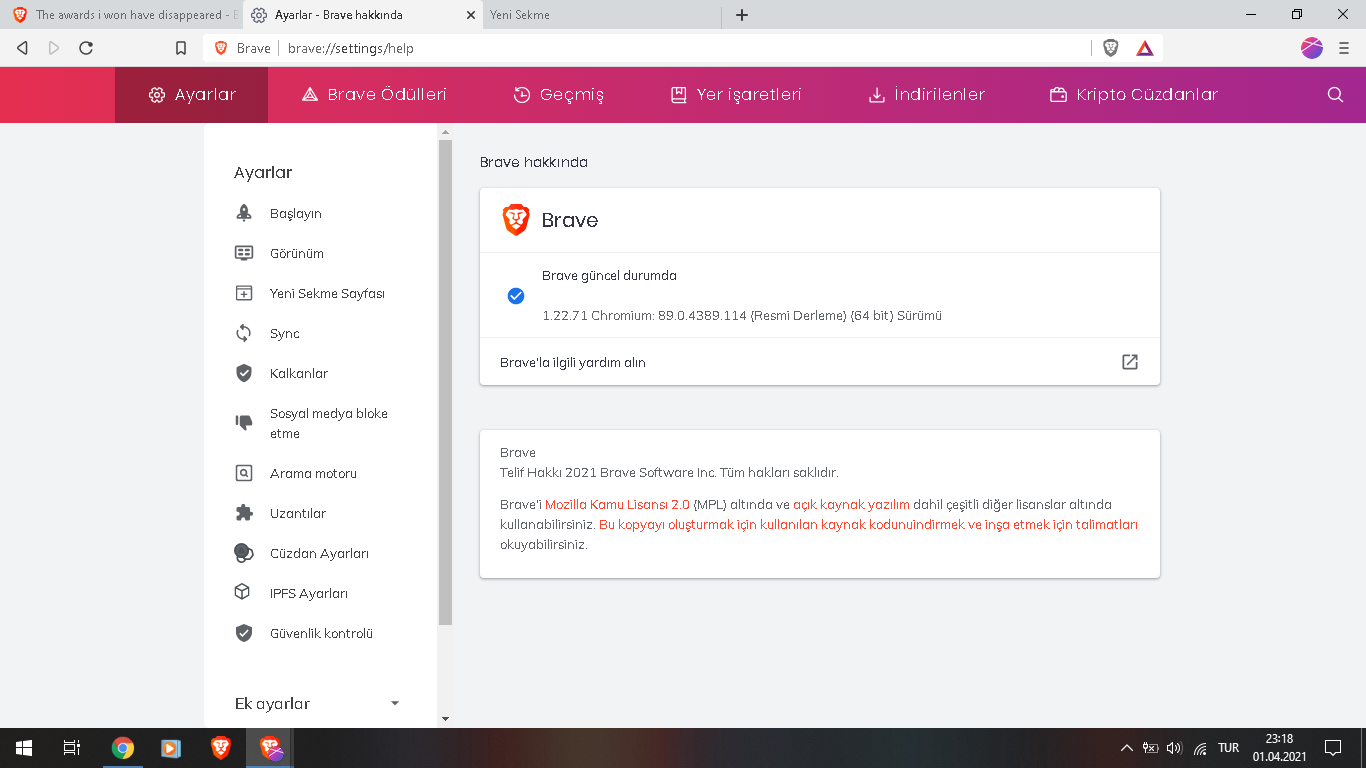Select Arama motoru in the sidebar

pyautogui.click(x=313, y=474)
